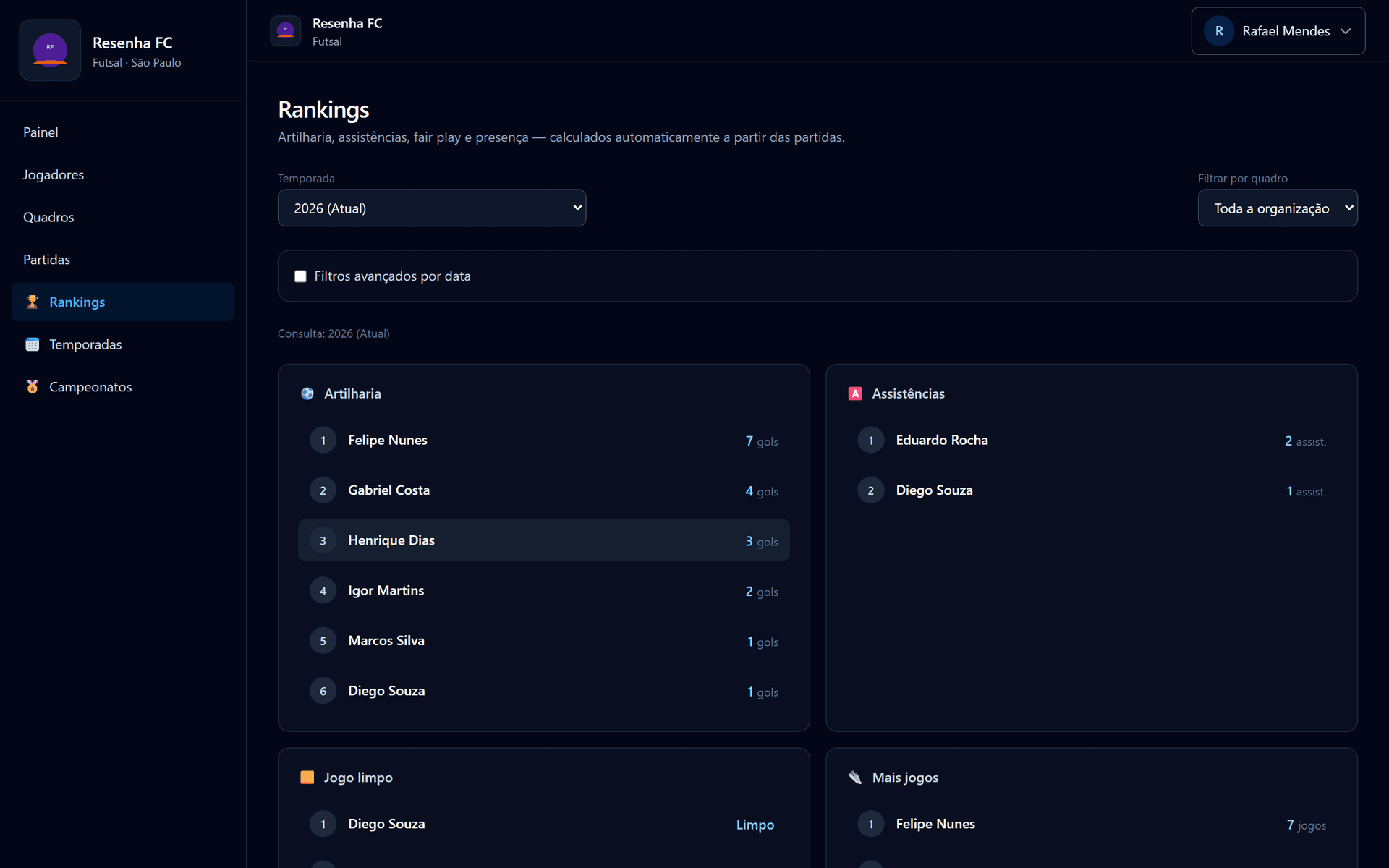
Task: Click the top bar Resenha FC badge
Action: tap(285, 31)
